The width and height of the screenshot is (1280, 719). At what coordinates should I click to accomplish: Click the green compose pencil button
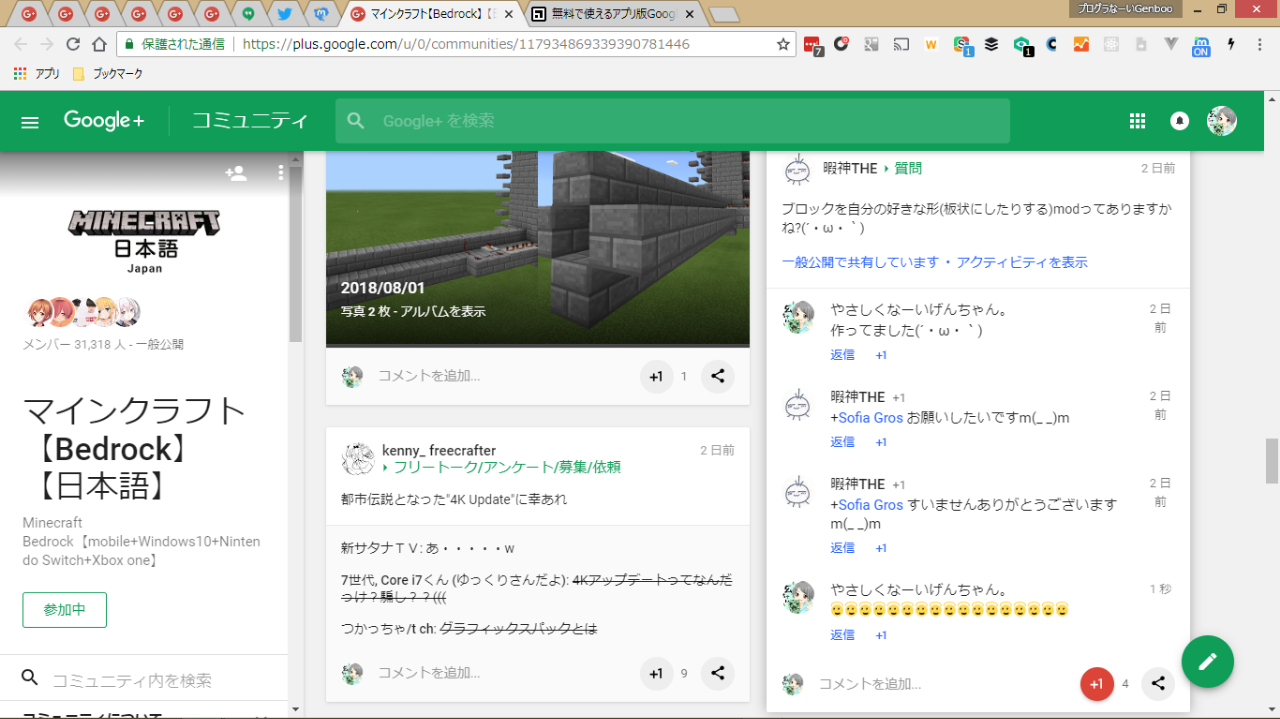[x=1207, y=661]
